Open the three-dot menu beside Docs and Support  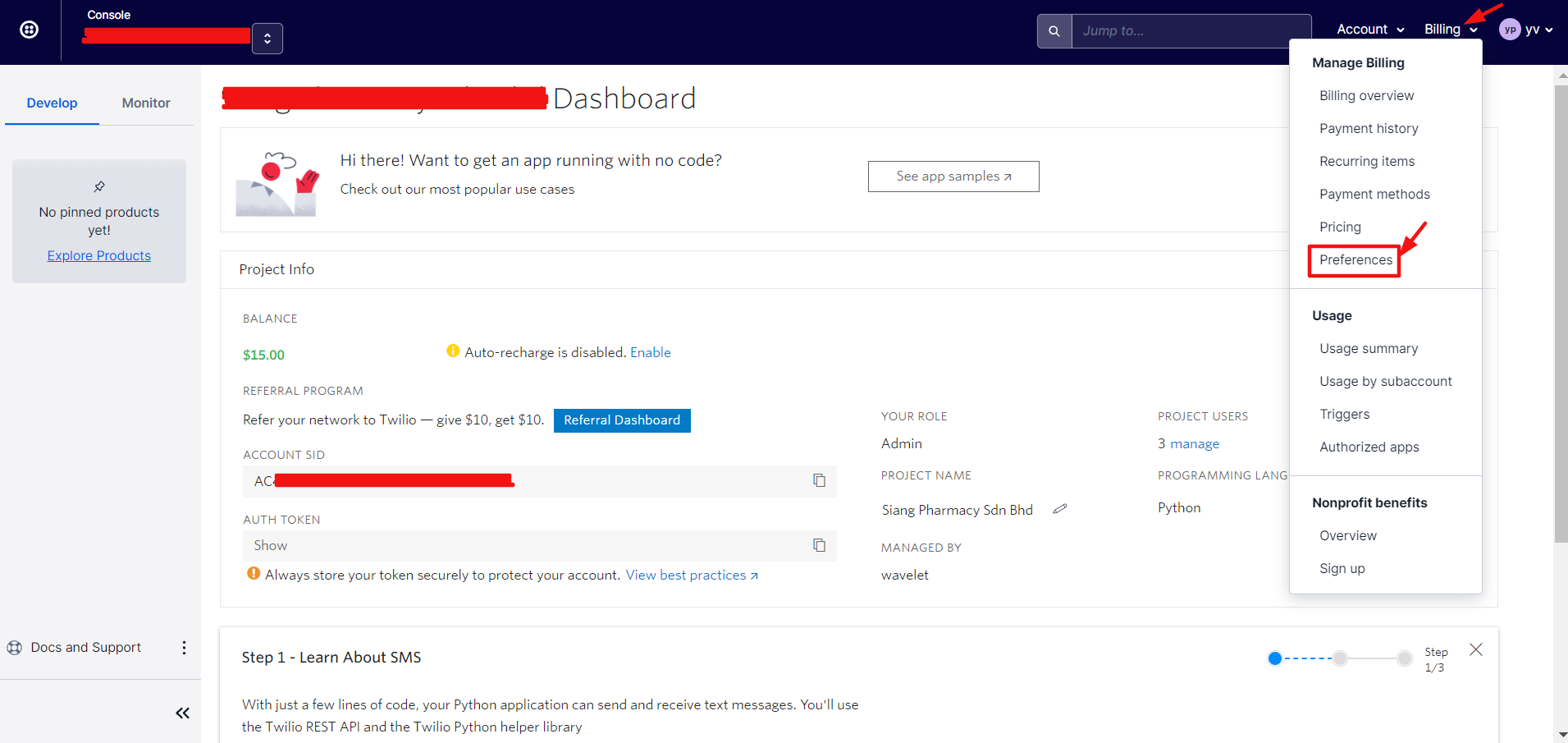[184, 648]
